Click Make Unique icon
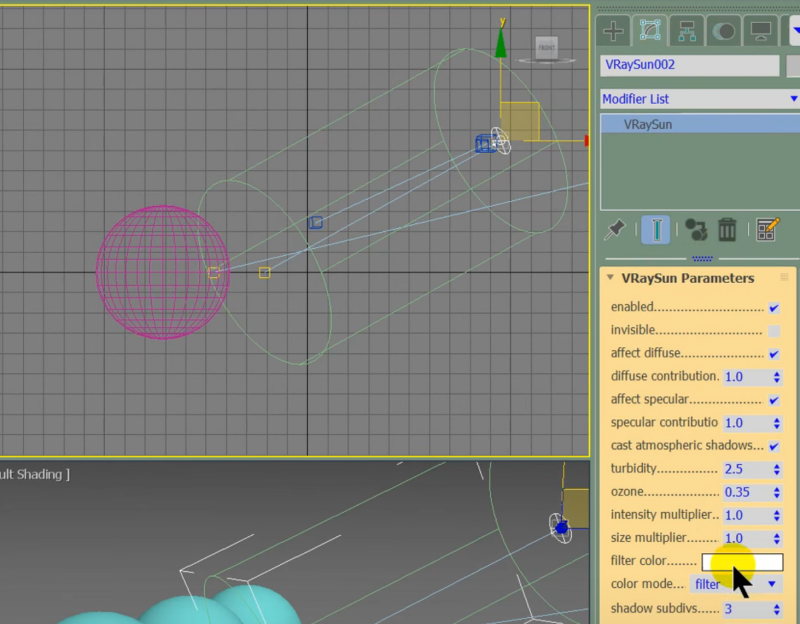 [x=696, y=230]
